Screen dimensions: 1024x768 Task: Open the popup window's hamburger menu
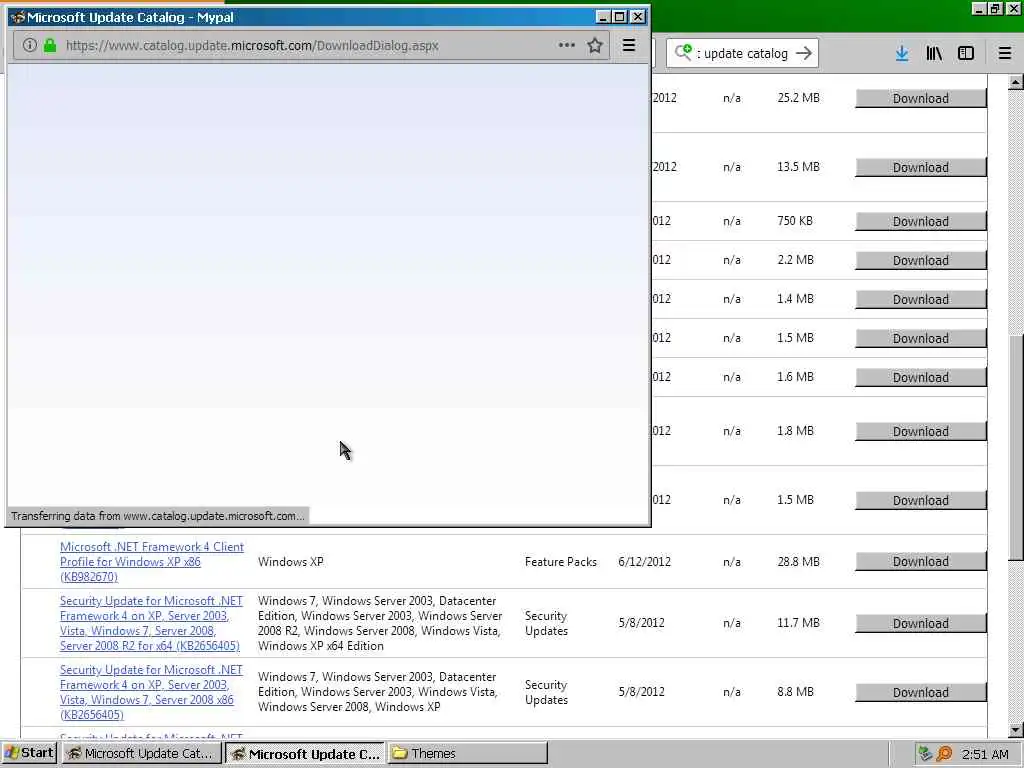(628, 45)
